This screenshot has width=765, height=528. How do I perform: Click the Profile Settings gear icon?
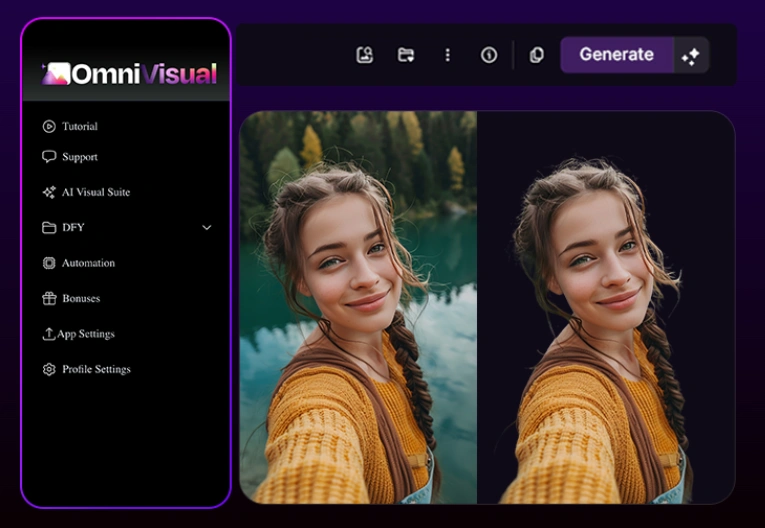(x=49, y=369)
